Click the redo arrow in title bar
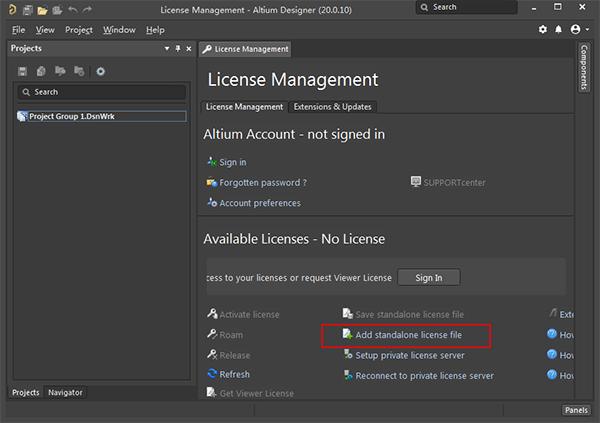 coord(87,10)
